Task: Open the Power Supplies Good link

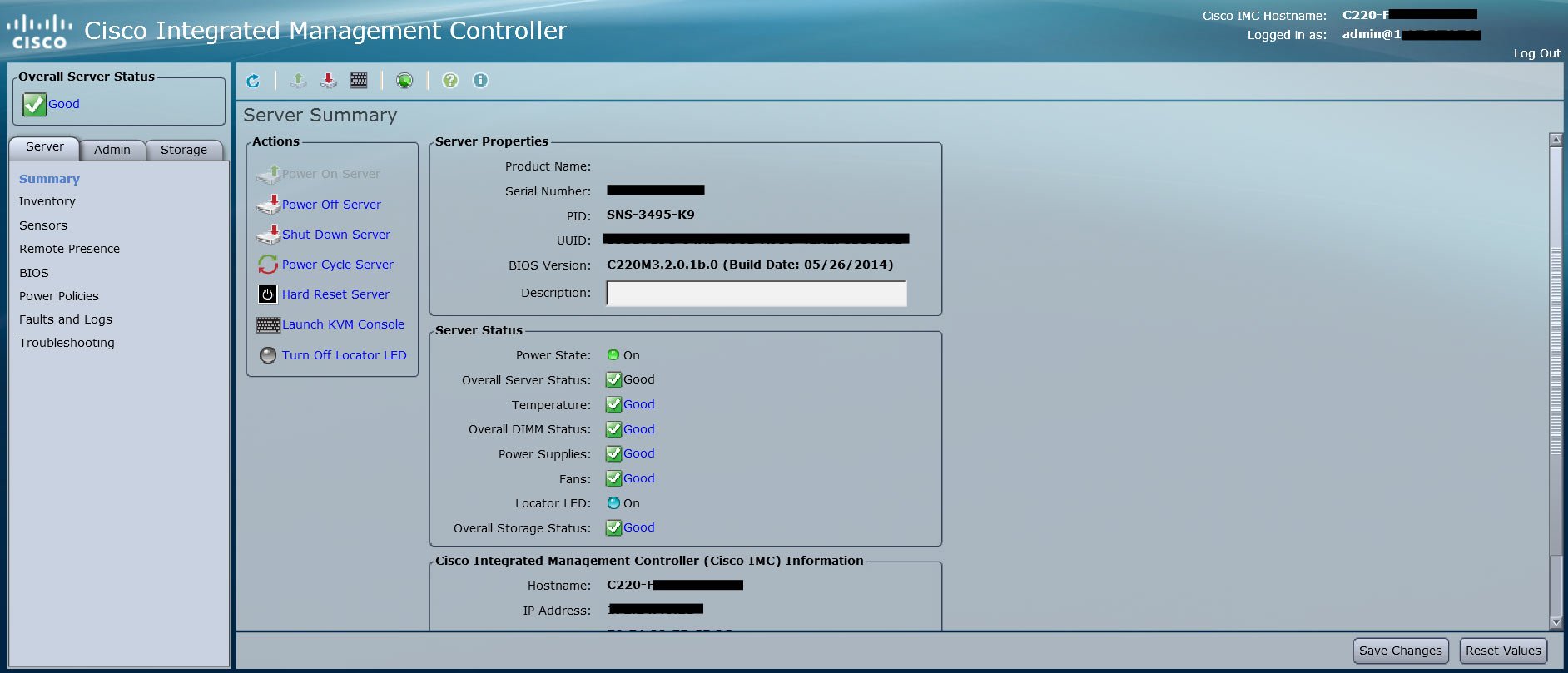Action: click(x=639, y=453)
